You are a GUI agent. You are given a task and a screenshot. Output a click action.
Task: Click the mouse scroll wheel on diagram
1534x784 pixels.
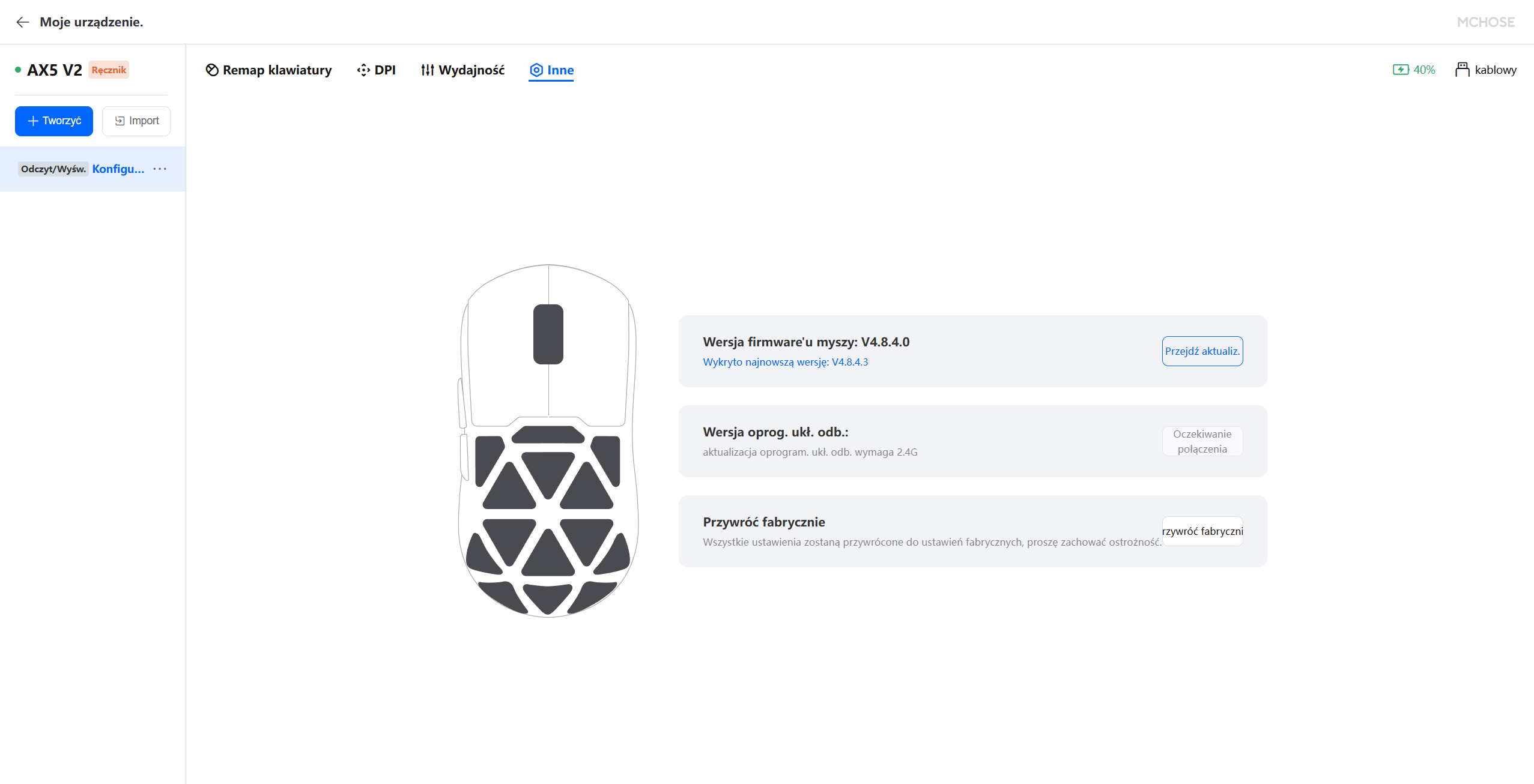tap(548, 334)
